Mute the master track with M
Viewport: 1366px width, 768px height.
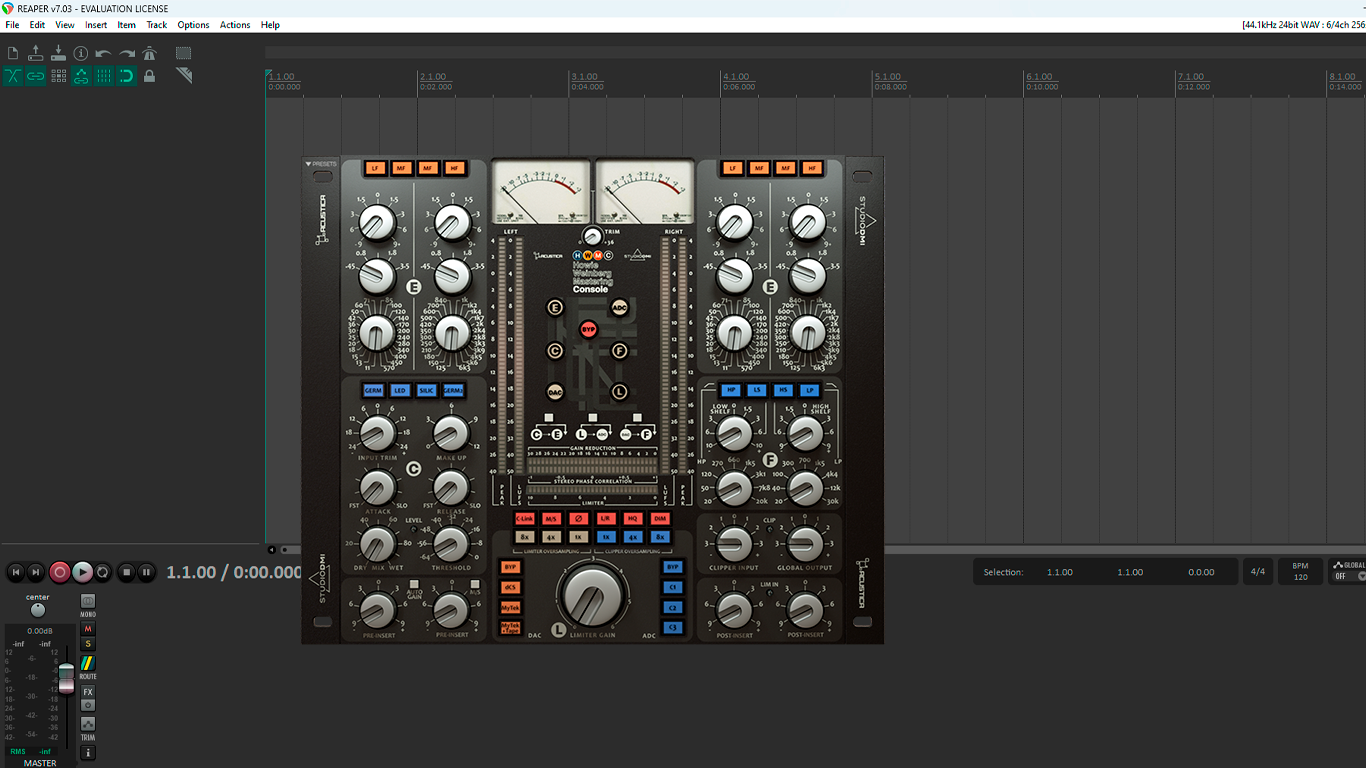(88, 629)
